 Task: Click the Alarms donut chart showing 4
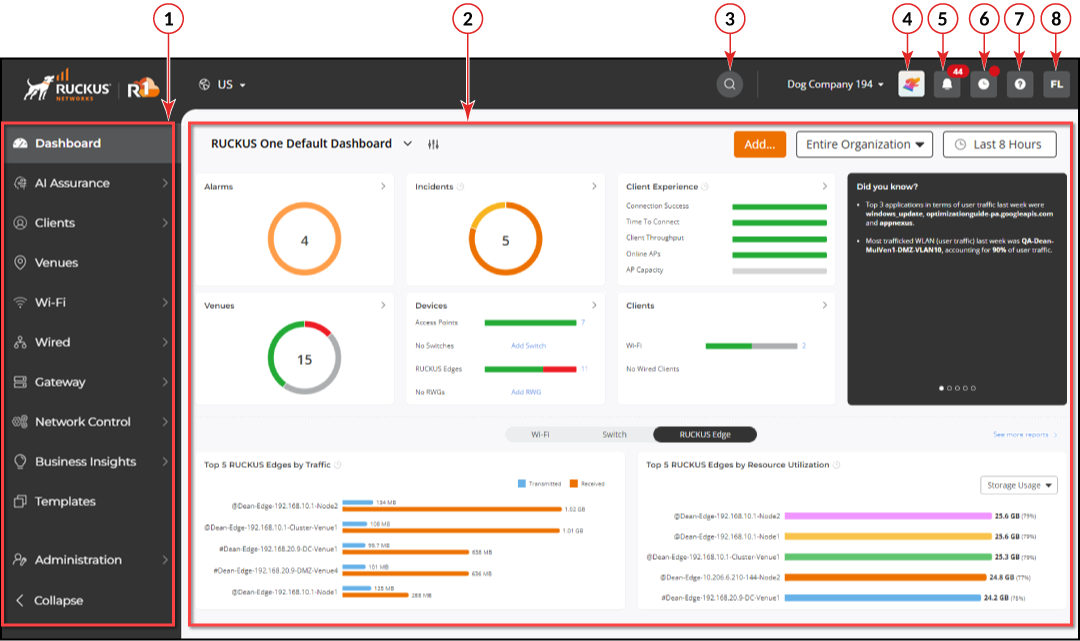coord(304,241)
